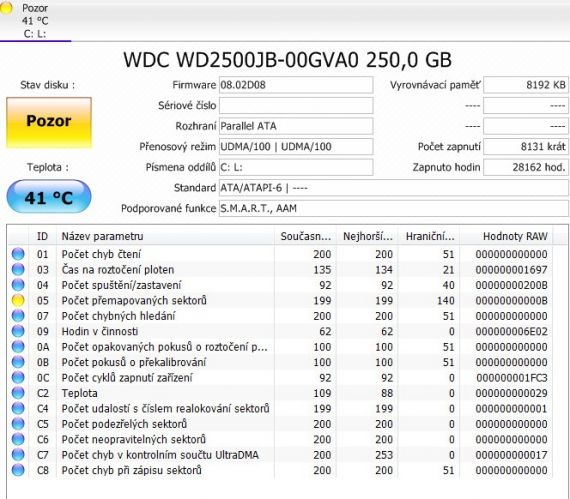Click the threshold value 140 in row 05
This screenshot has width=570, height=499.
click(445, 301)
